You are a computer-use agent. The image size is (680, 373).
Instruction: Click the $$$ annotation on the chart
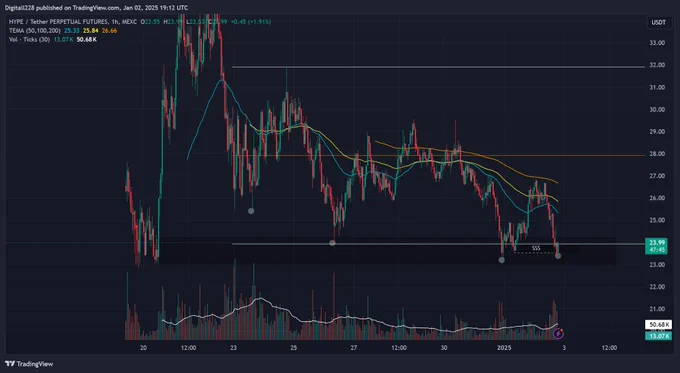(x=536, y=249)
